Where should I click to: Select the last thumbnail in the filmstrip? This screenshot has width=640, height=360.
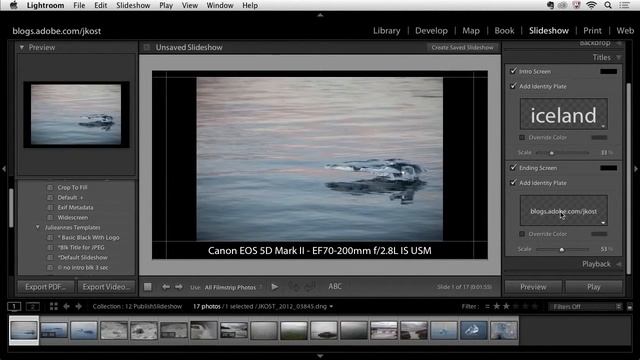pyautogui.click(x=504, y=330)
